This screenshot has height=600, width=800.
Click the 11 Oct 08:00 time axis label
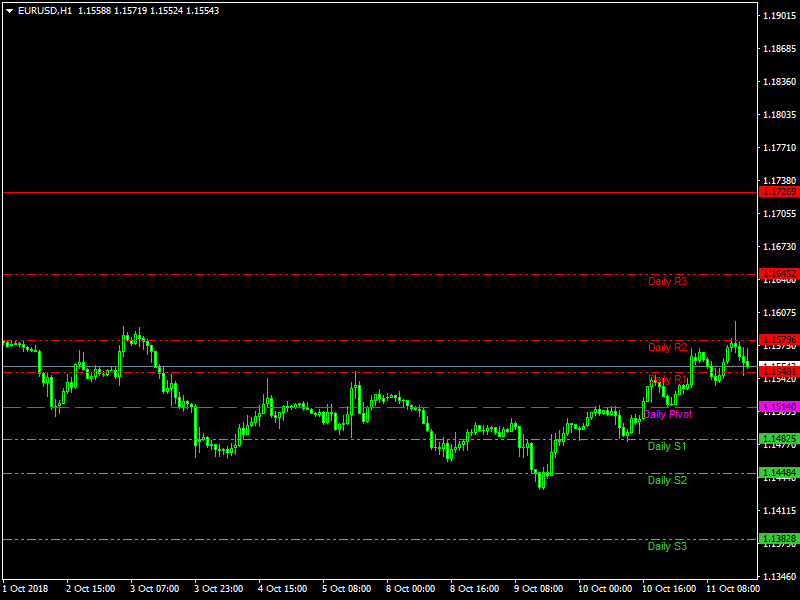732,589
